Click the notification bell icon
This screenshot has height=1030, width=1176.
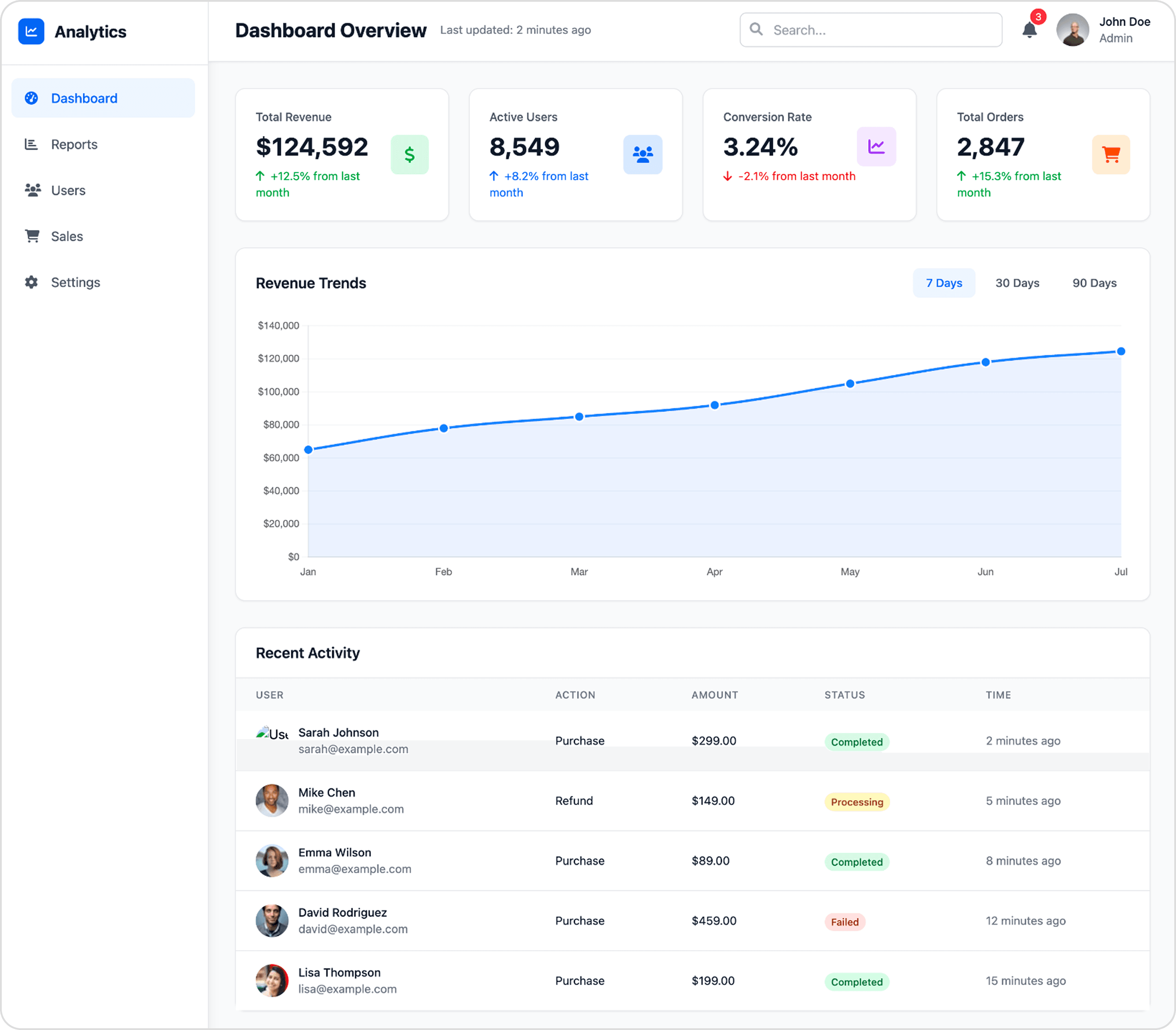(1029, 30)
